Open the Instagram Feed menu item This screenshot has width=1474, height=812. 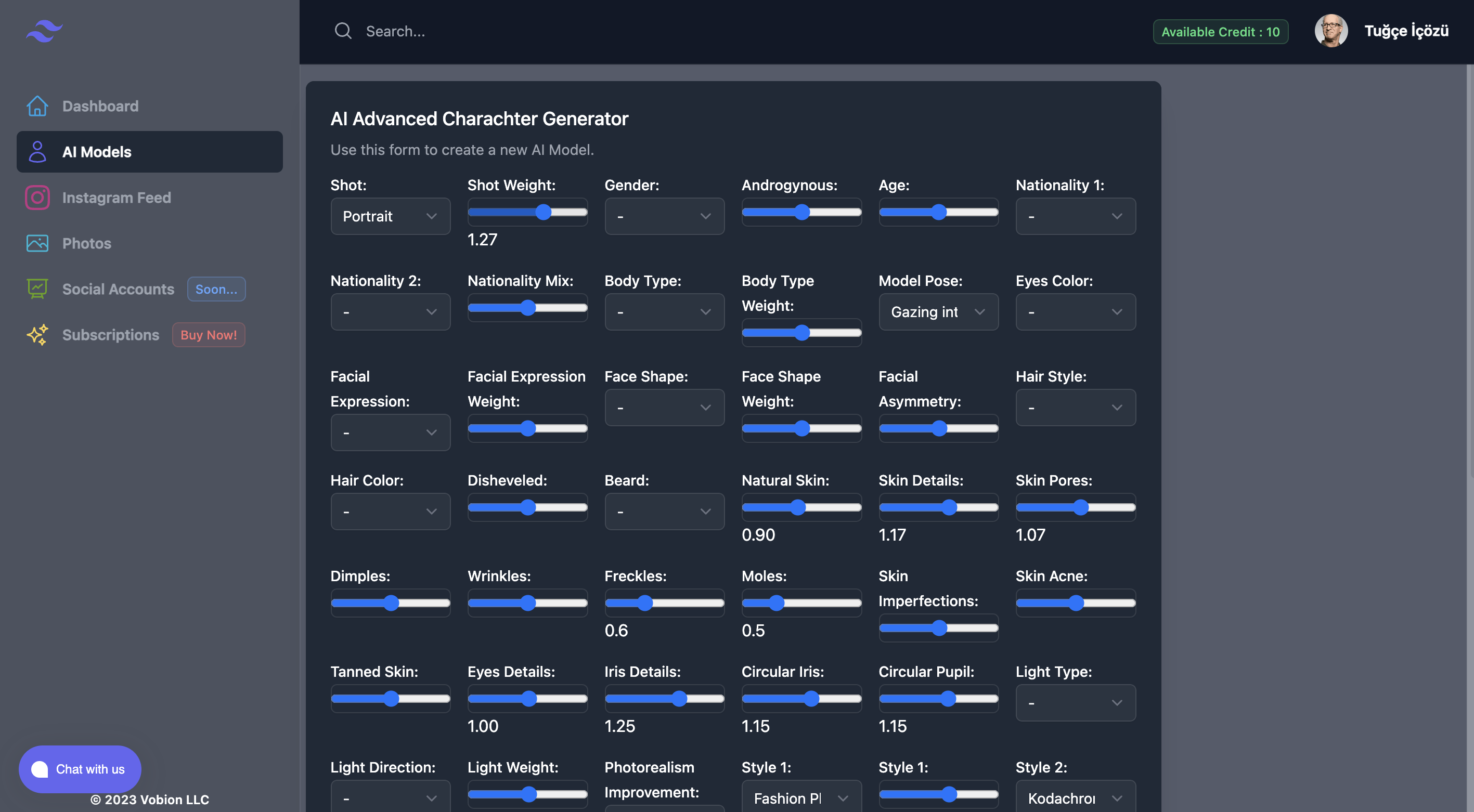tap(116, 198)
